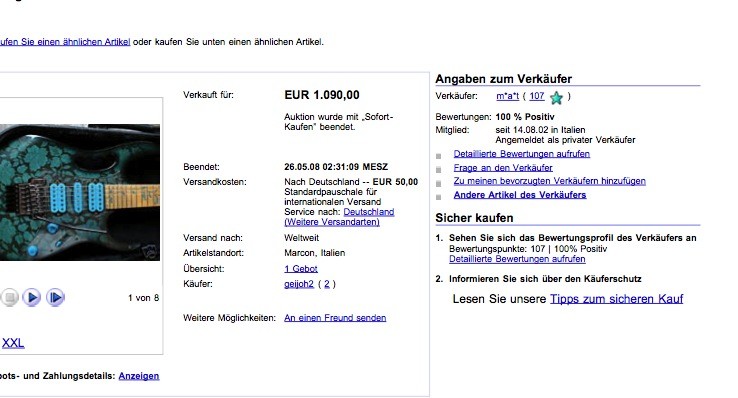Open Detaillierte Bewertungen aufrufen in seller info
The height and width of the screenshot is (398, 738).
click(521, 154)
